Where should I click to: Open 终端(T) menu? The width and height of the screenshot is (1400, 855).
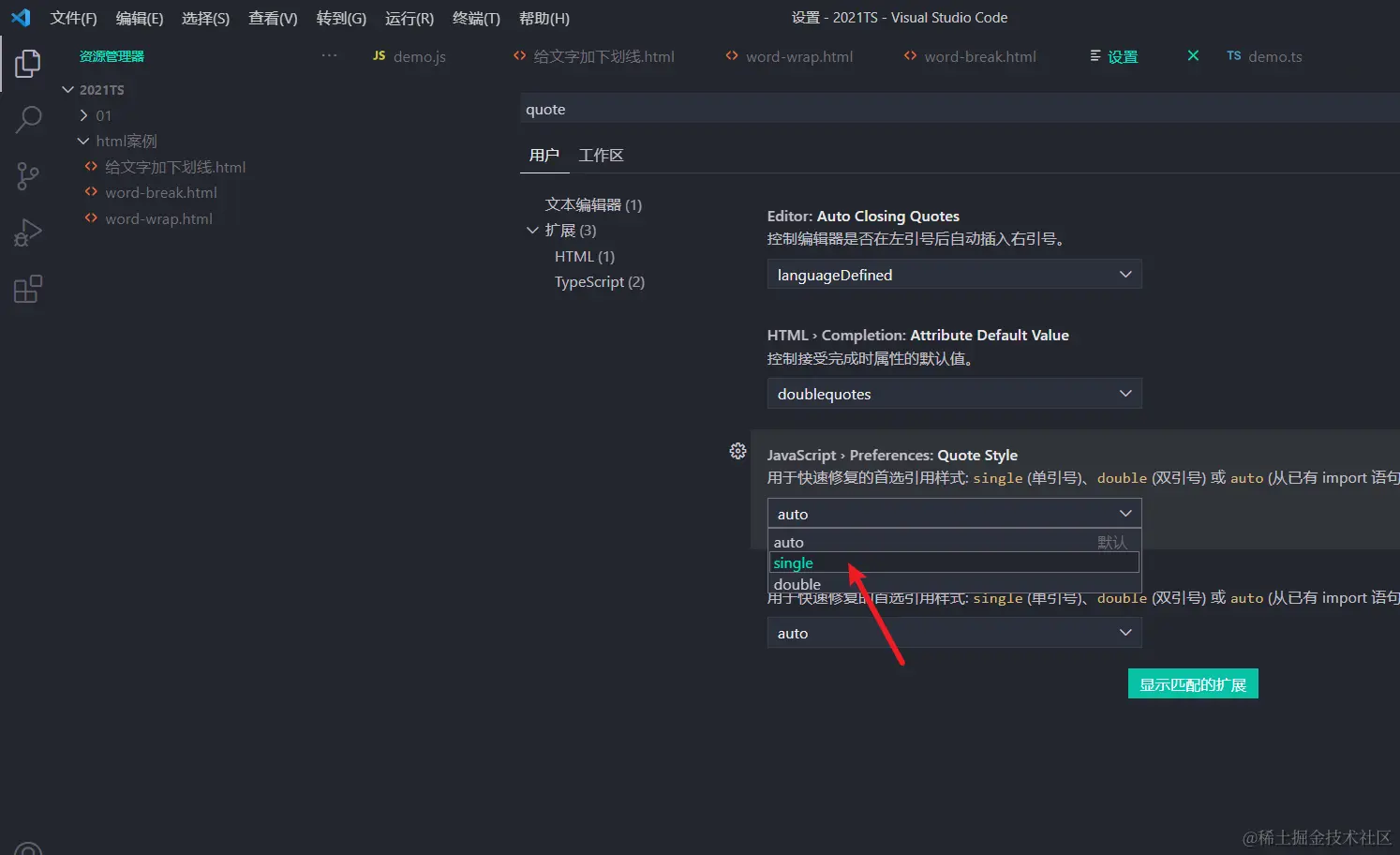click(476, 18)
